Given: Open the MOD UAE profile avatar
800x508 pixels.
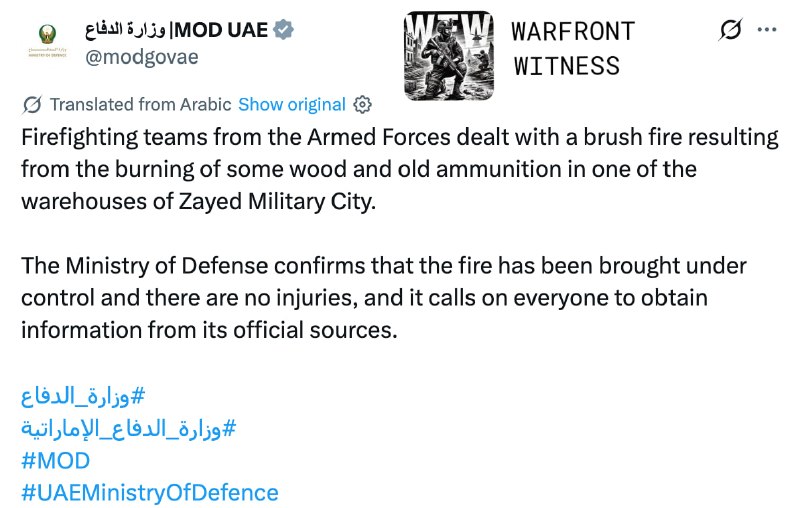Looking at the screenshot, I should [47, 42].
